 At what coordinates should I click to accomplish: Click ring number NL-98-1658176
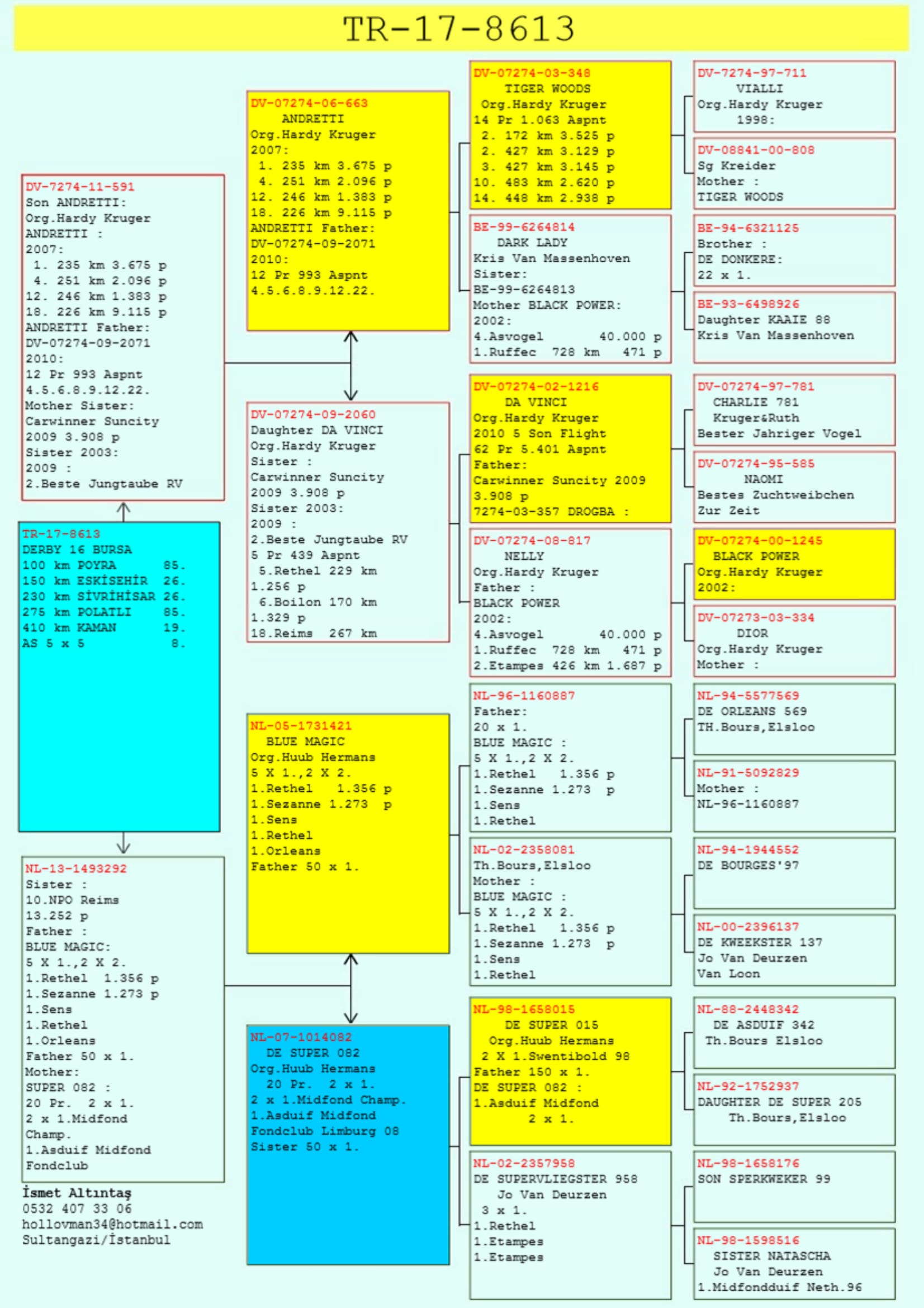(x=748, y=1163)
